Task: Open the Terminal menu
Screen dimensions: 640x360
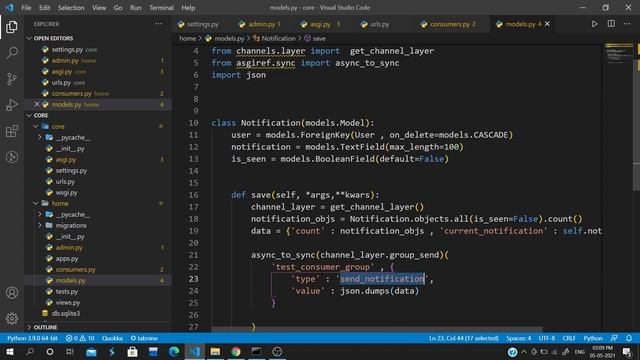Action: pos(161,8)
